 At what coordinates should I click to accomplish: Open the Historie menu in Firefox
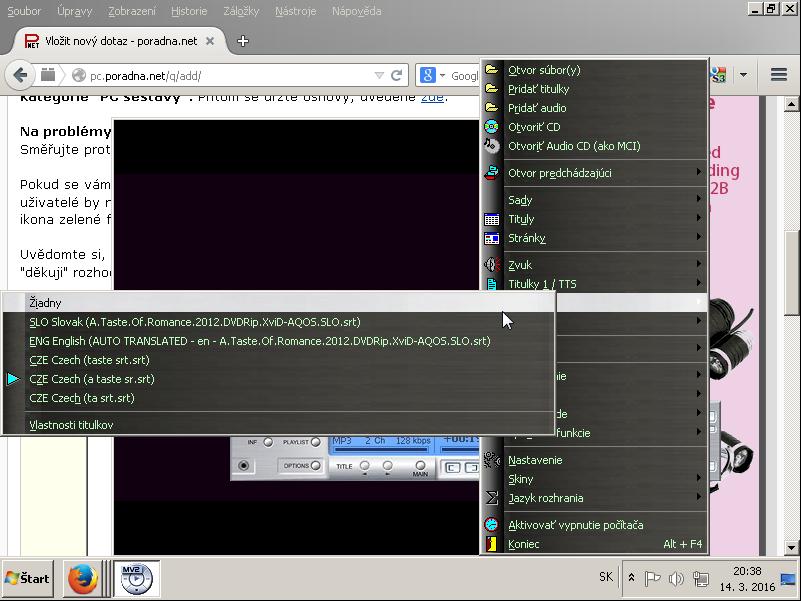(189, 11)
